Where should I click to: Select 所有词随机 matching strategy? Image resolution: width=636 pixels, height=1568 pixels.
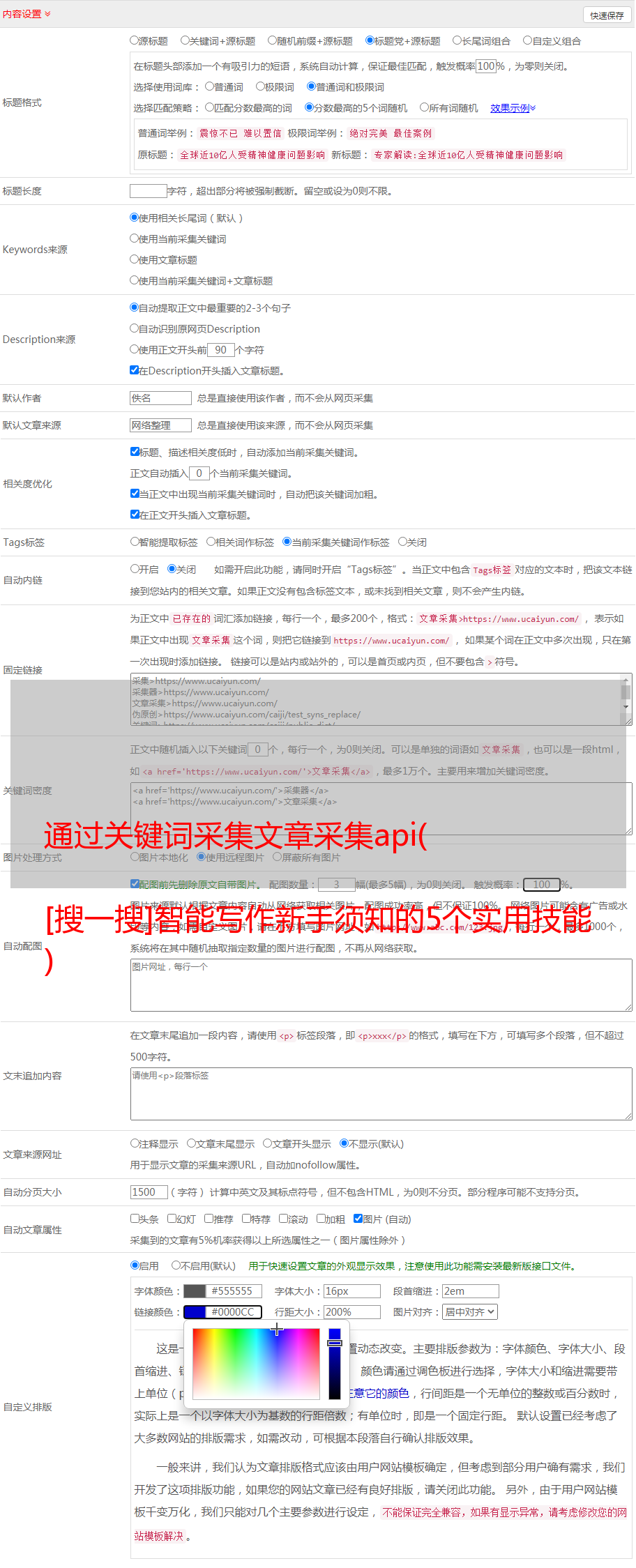click(424, 107)
